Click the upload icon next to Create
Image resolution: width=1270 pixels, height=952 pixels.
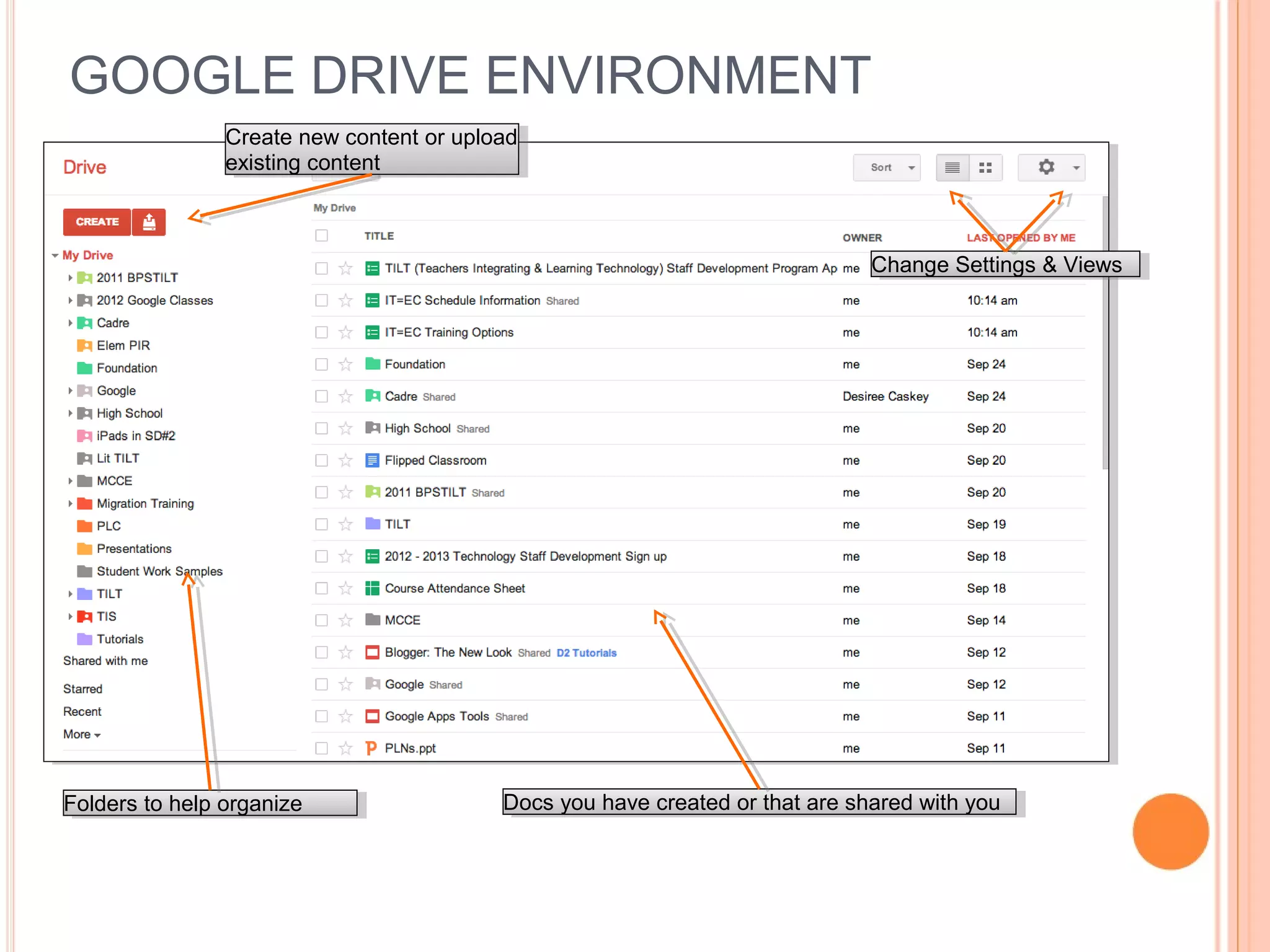pos(149,222)
